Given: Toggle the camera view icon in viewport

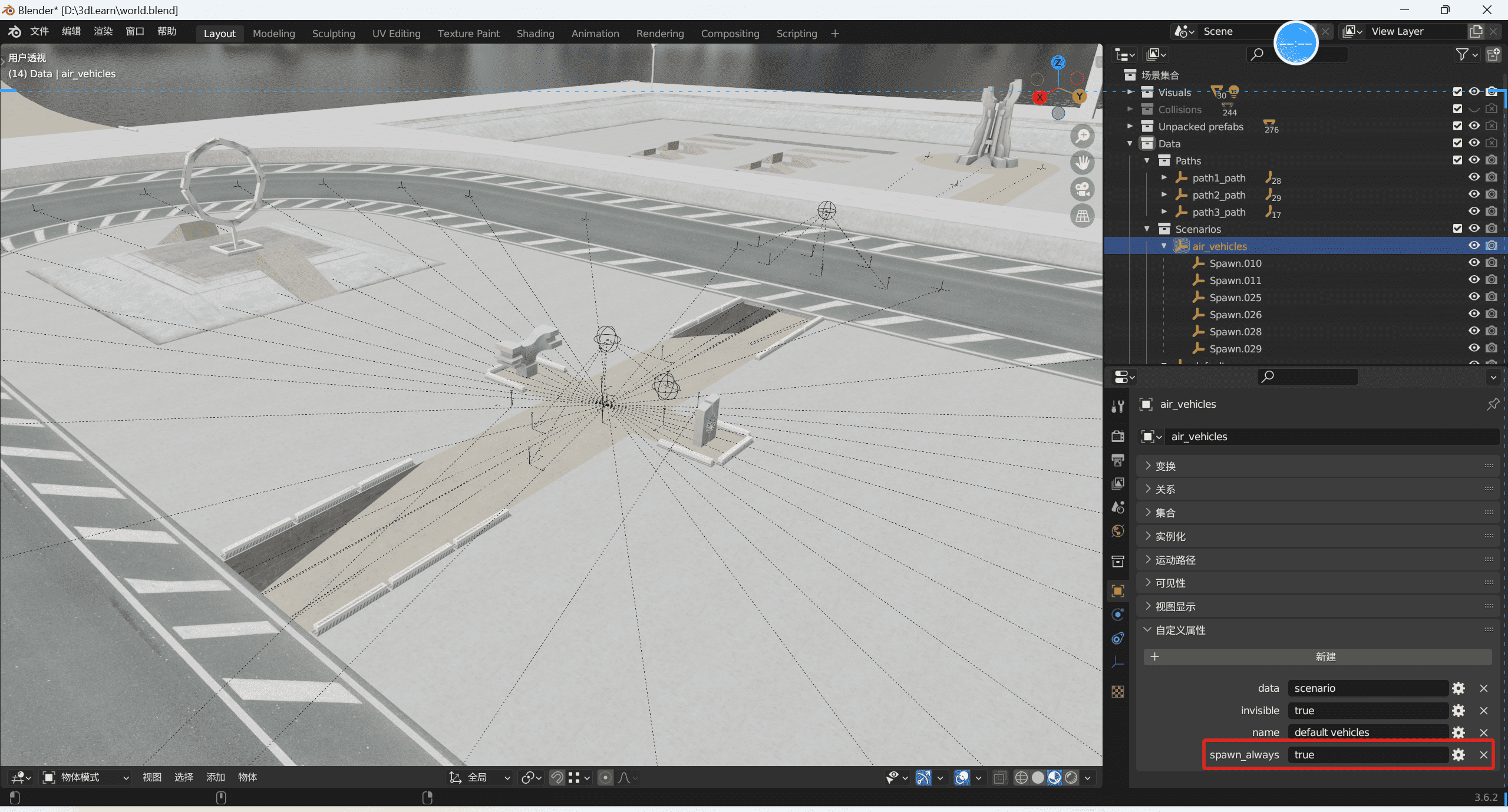Looking at the screenshot, I should tap(1083, 189).
